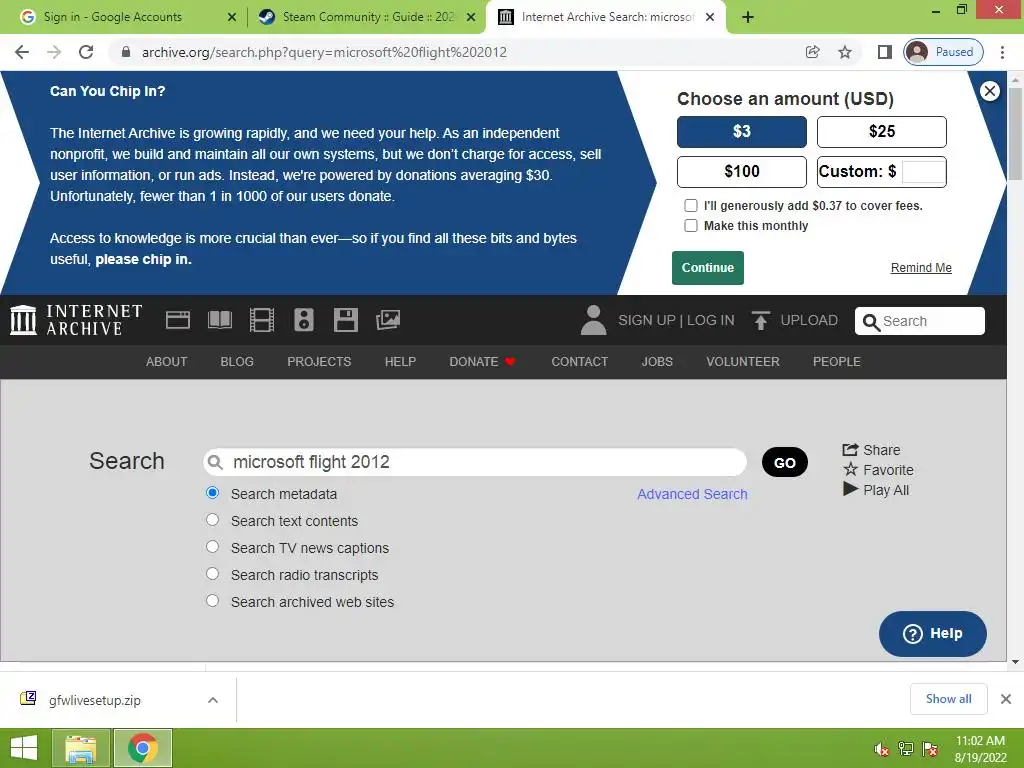The height and width of the screenshot is (768, 1024).
Task: Click the Upload arrow icon
Action: (x=760, y=320)
